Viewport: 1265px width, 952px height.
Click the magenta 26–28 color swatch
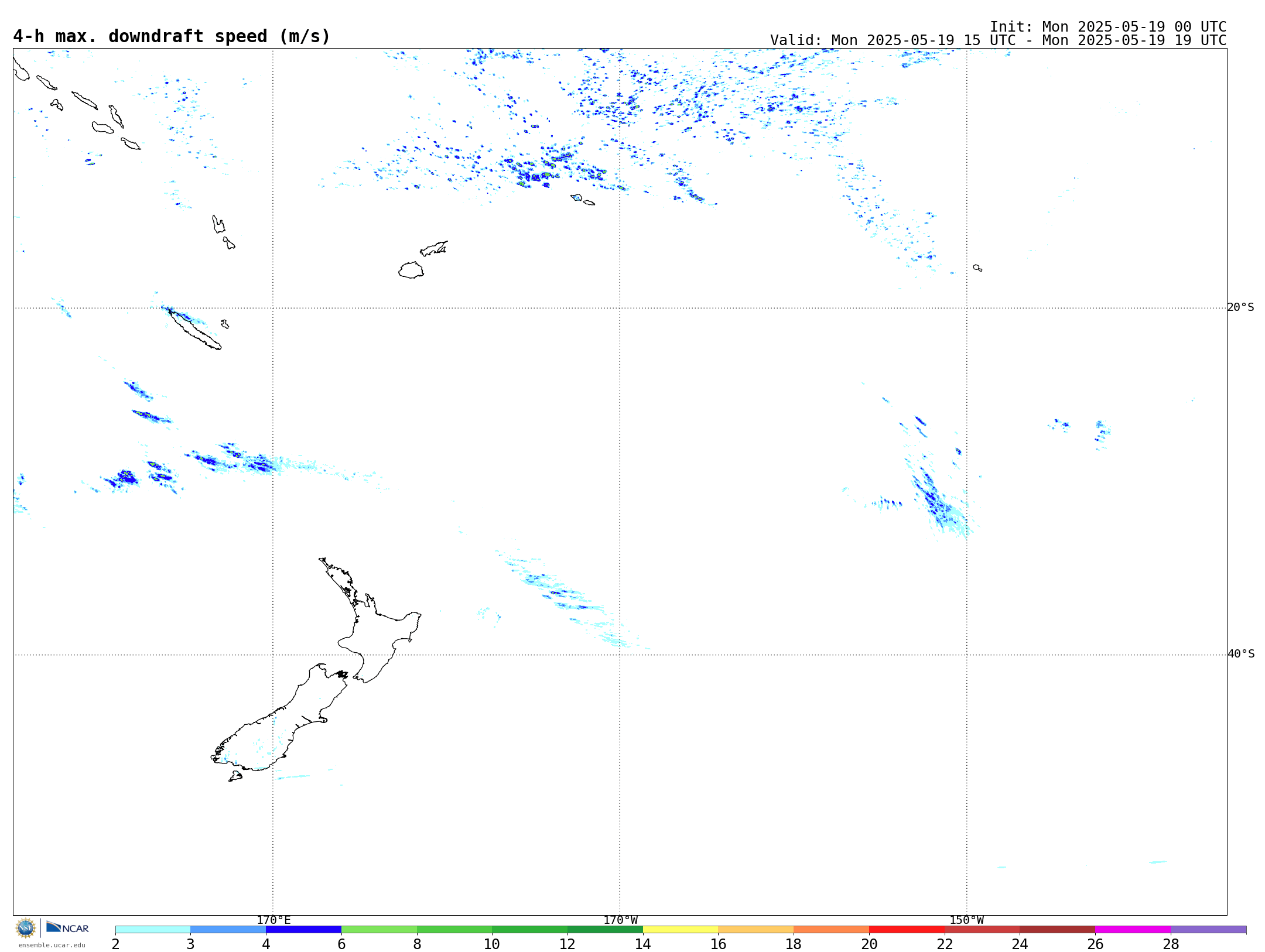[1133, 929]
